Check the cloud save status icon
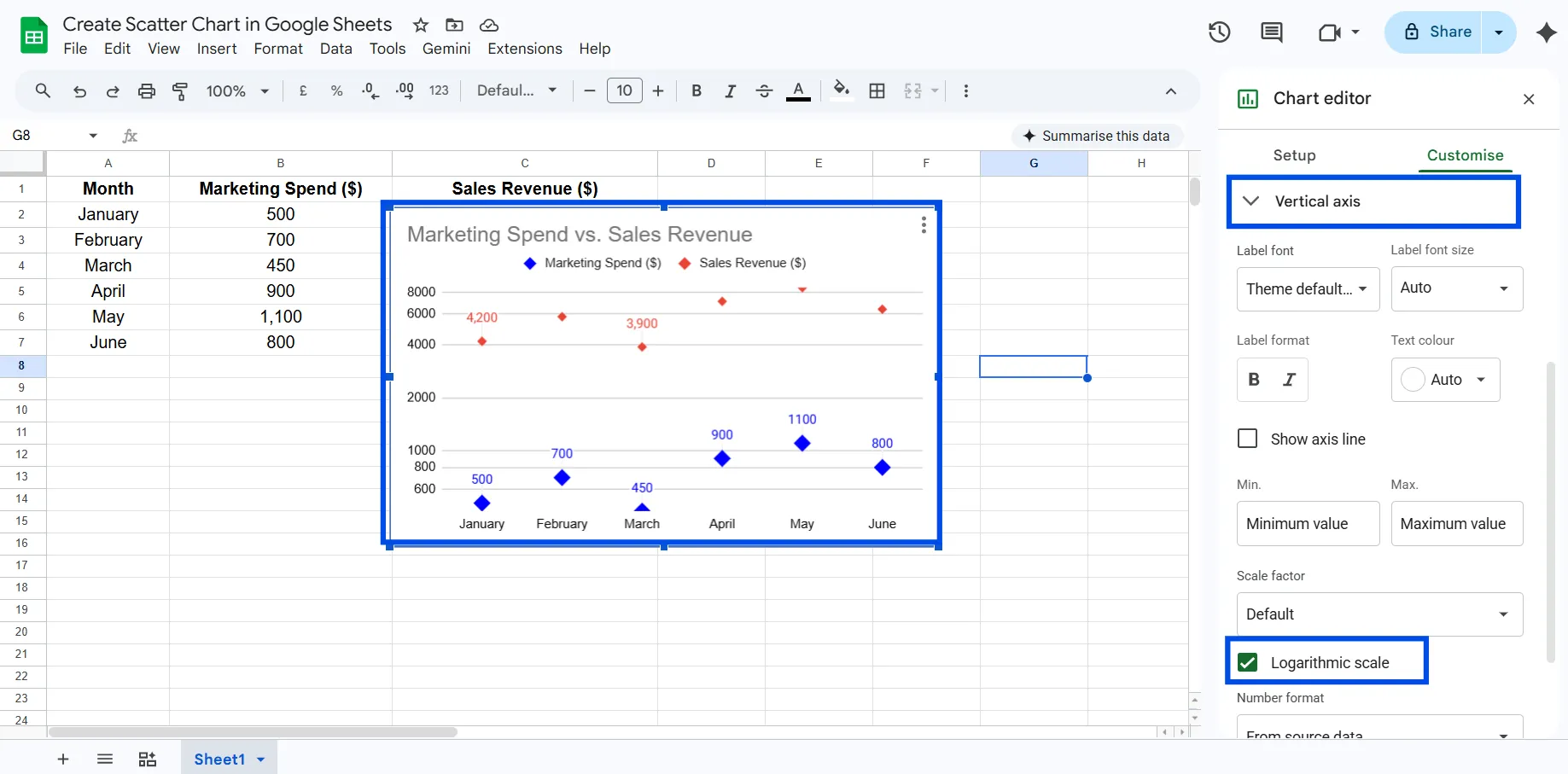The width and height of the screenshot is (1568, 774). 489,25
